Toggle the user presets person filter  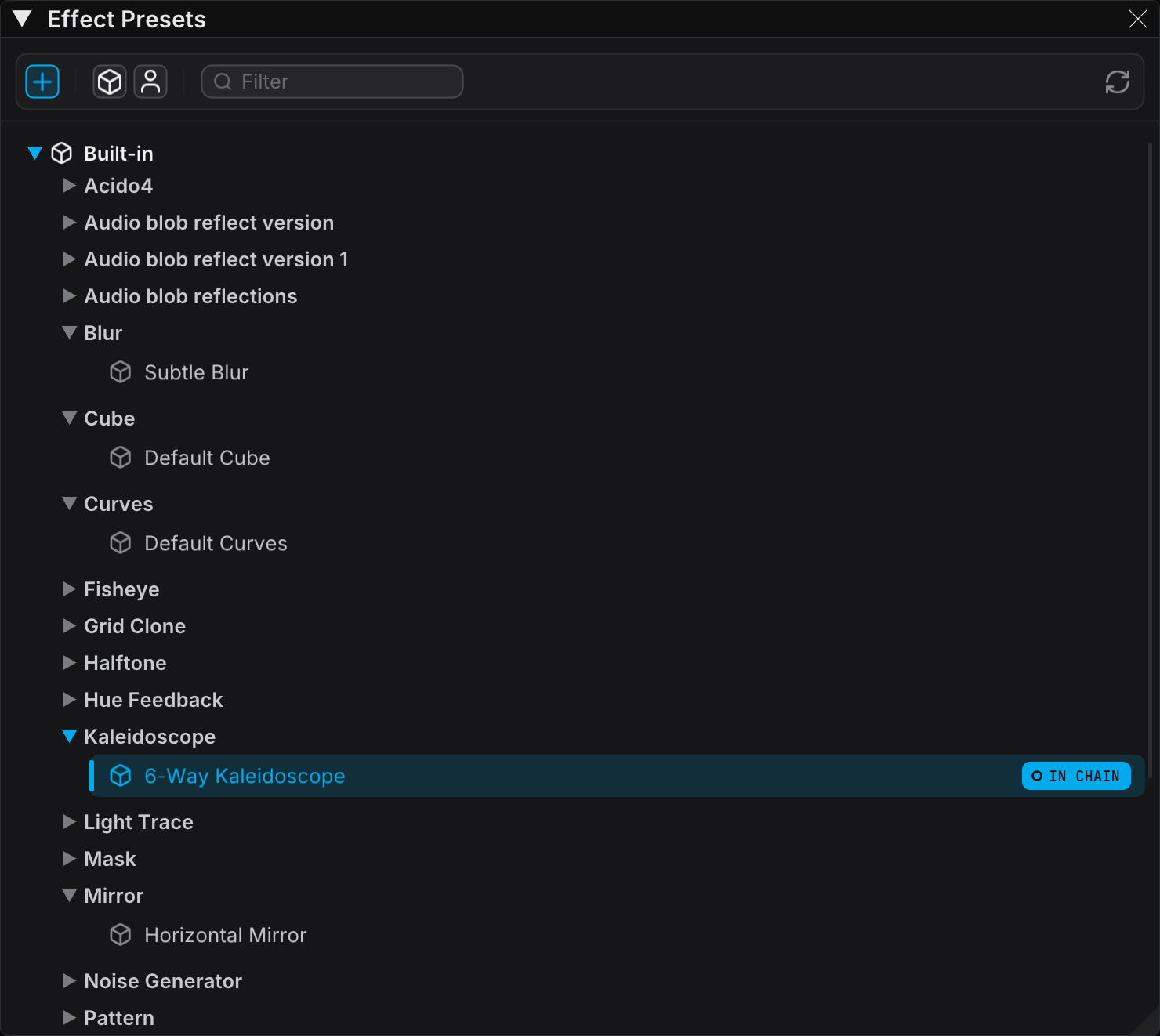[x=150, y=82]
